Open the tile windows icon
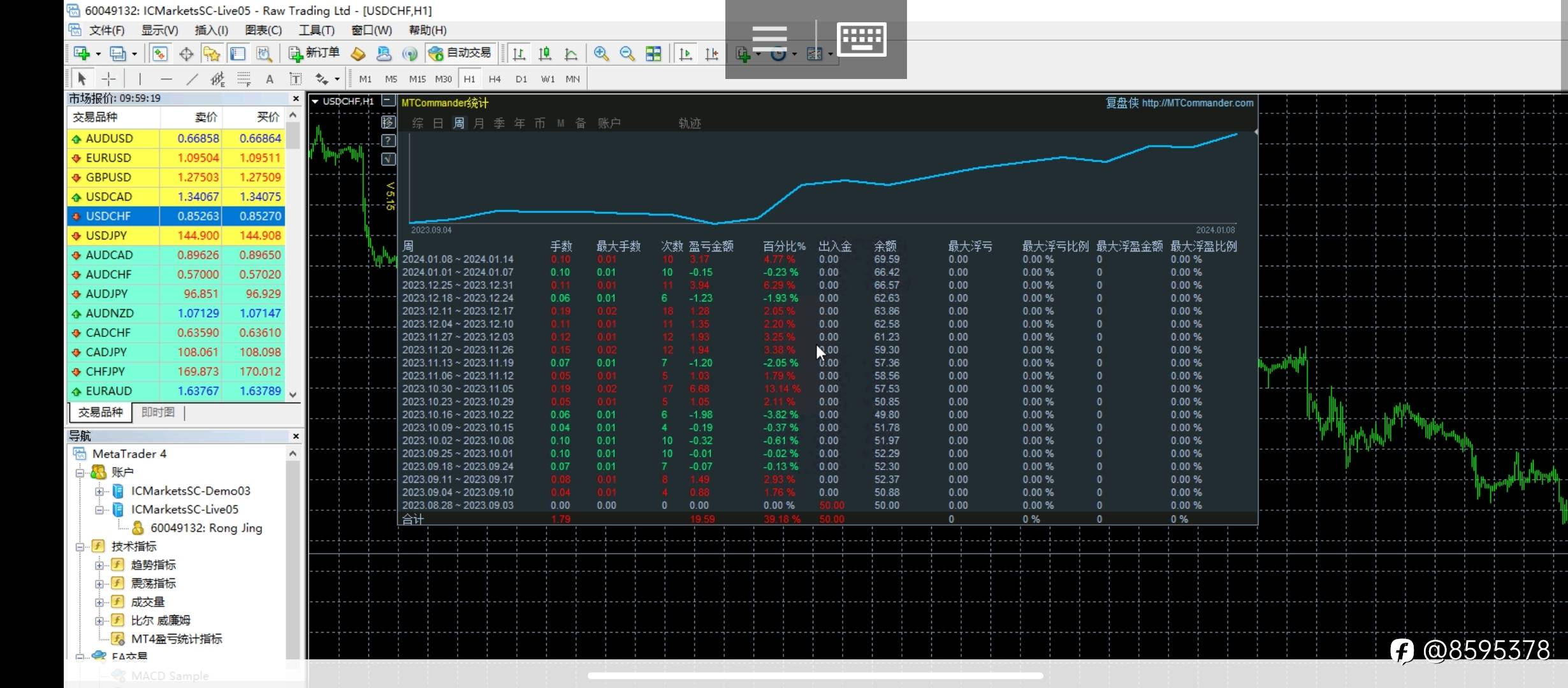Screen dimensions: 1568x688 point(653,54)
